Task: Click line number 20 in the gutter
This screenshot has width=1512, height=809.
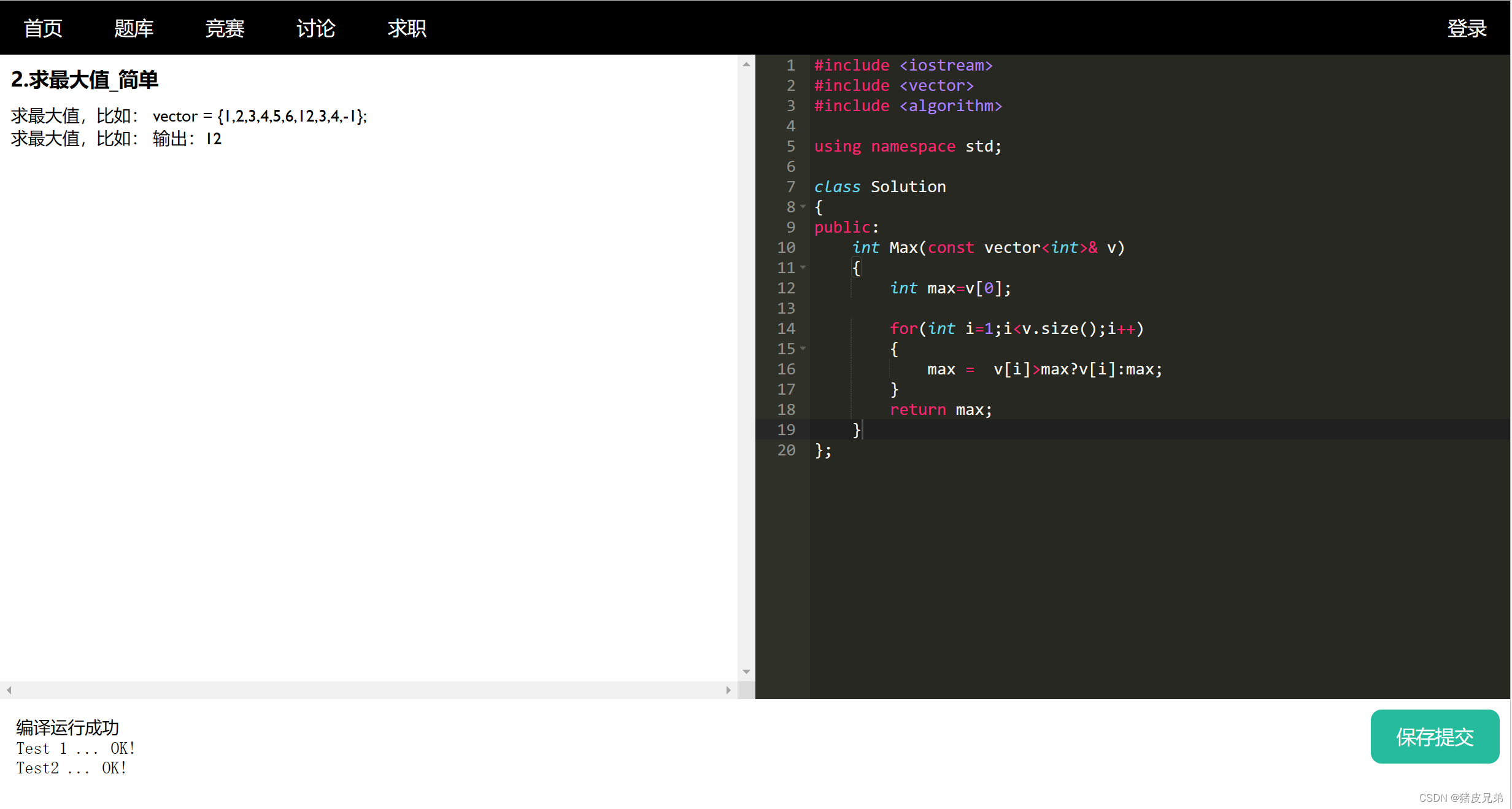Action: point(786,450)
